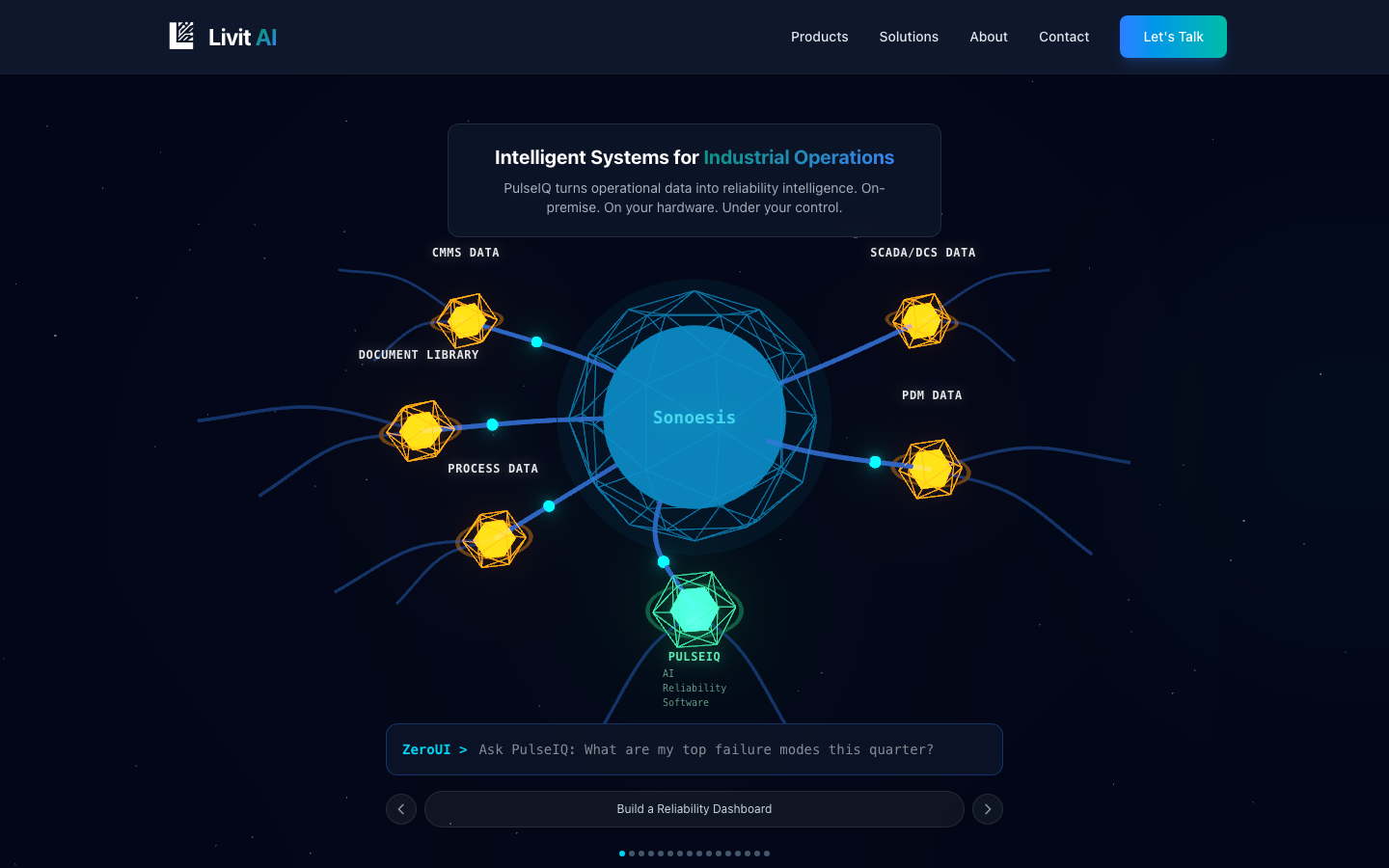Select the first active cyan pagination dot

pos(622,854)
